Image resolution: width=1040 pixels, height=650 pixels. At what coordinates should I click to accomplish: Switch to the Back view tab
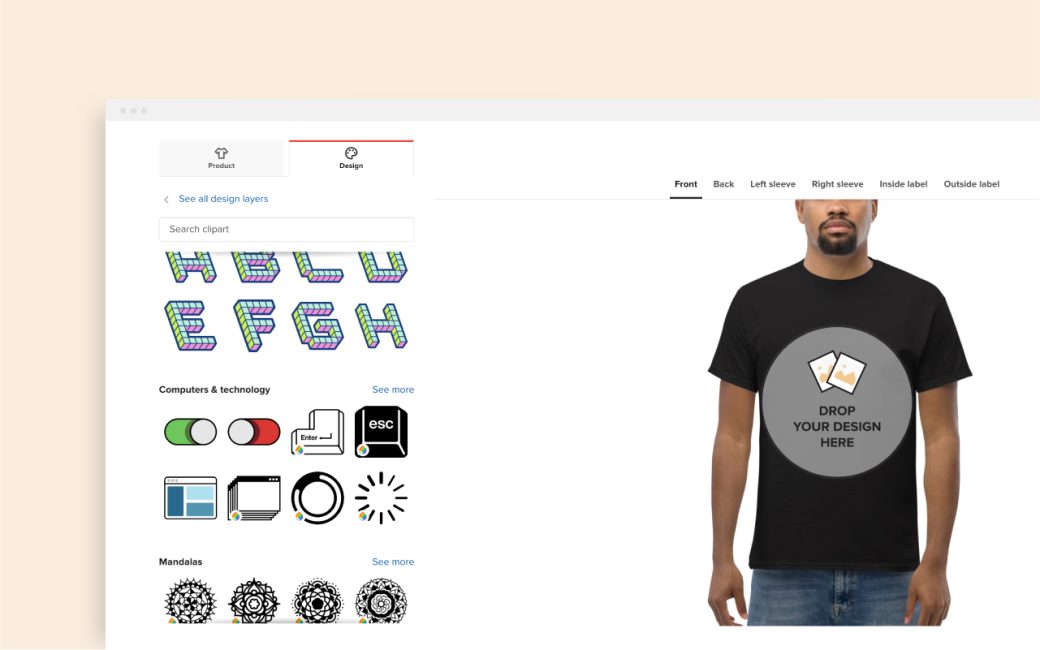[x=723, y=184]
